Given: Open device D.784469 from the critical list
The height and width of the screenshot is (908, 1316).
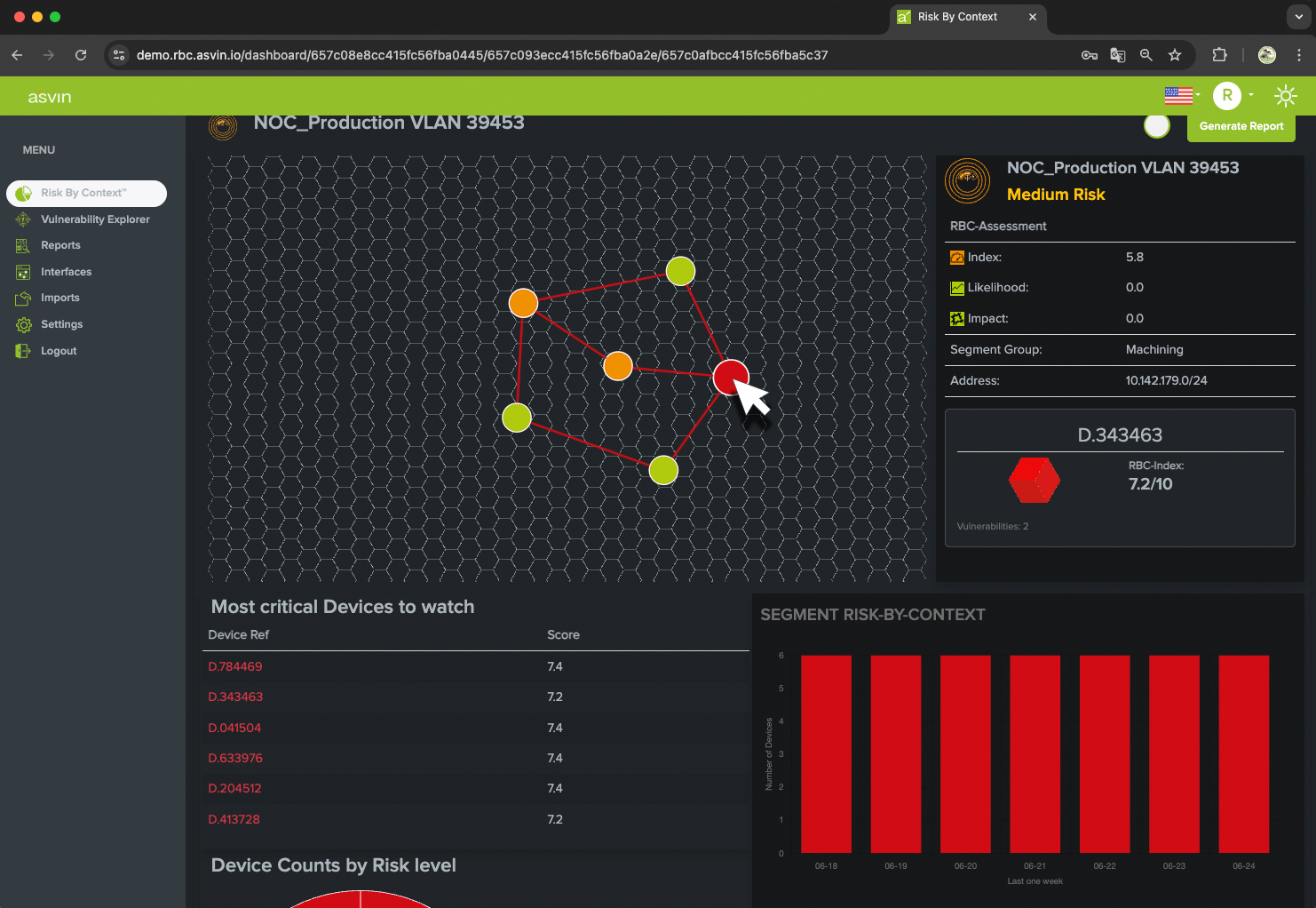Looking at the screenshot, I should pyautogui.click(x=235, y=666).
